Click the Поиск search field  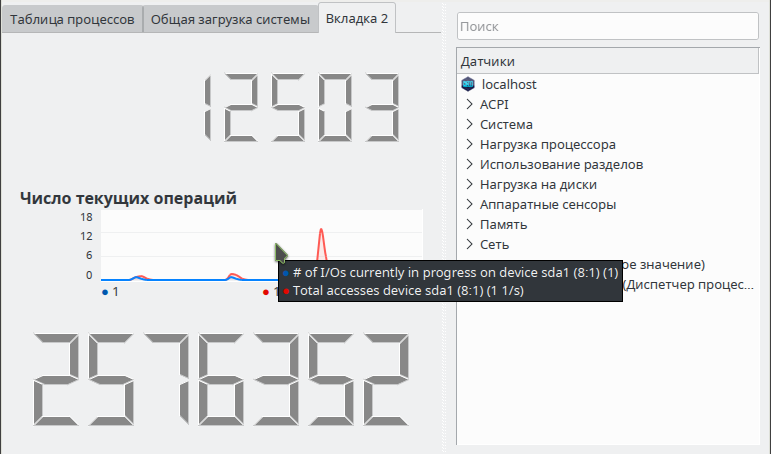point(607,26)
